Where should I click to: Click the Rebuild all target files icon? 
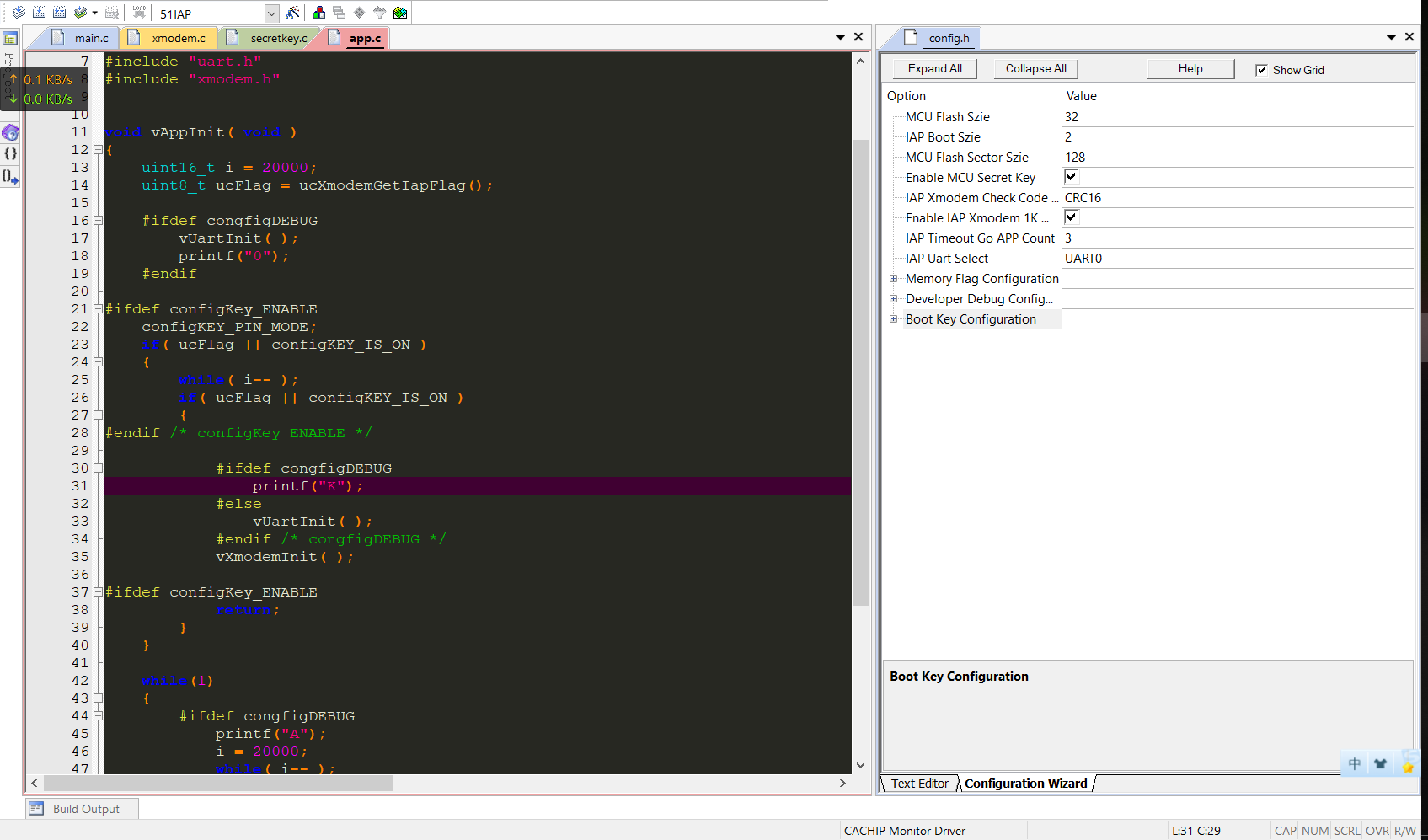(59, 13)
